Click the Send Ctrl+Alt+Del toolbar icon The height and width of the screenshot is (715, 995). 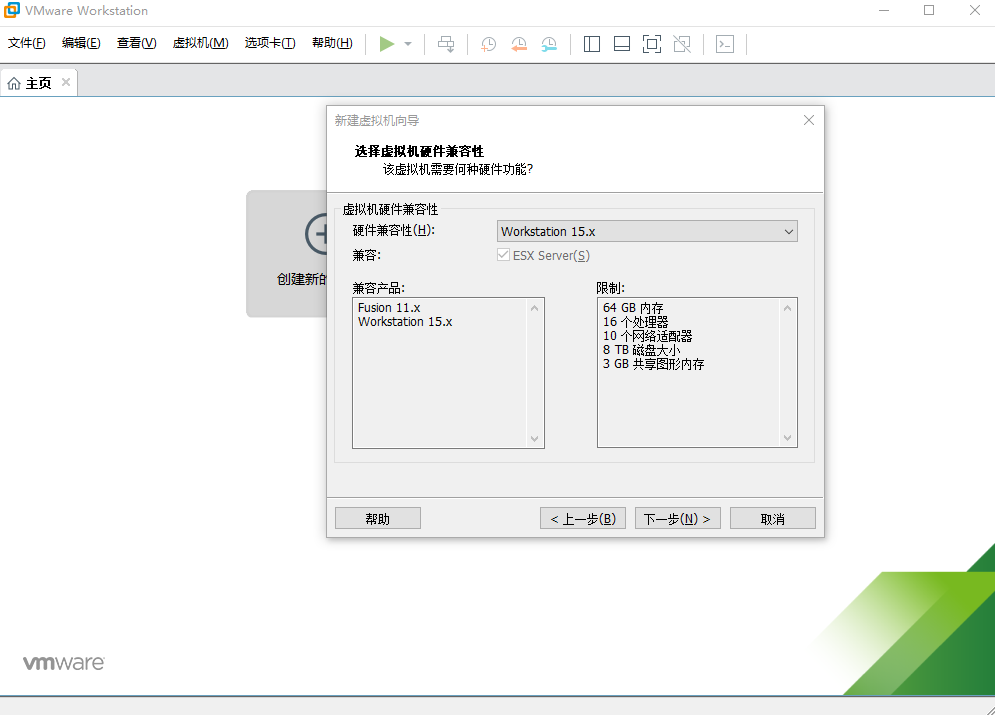click(x=446, y=44)
